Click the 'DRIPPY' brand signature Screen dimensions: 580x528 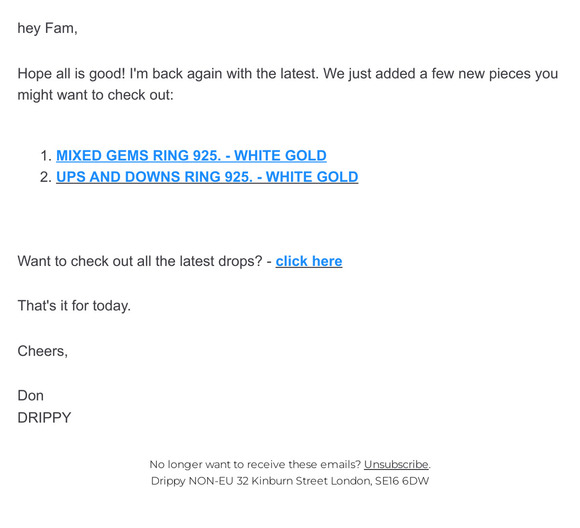coord(44,418)
